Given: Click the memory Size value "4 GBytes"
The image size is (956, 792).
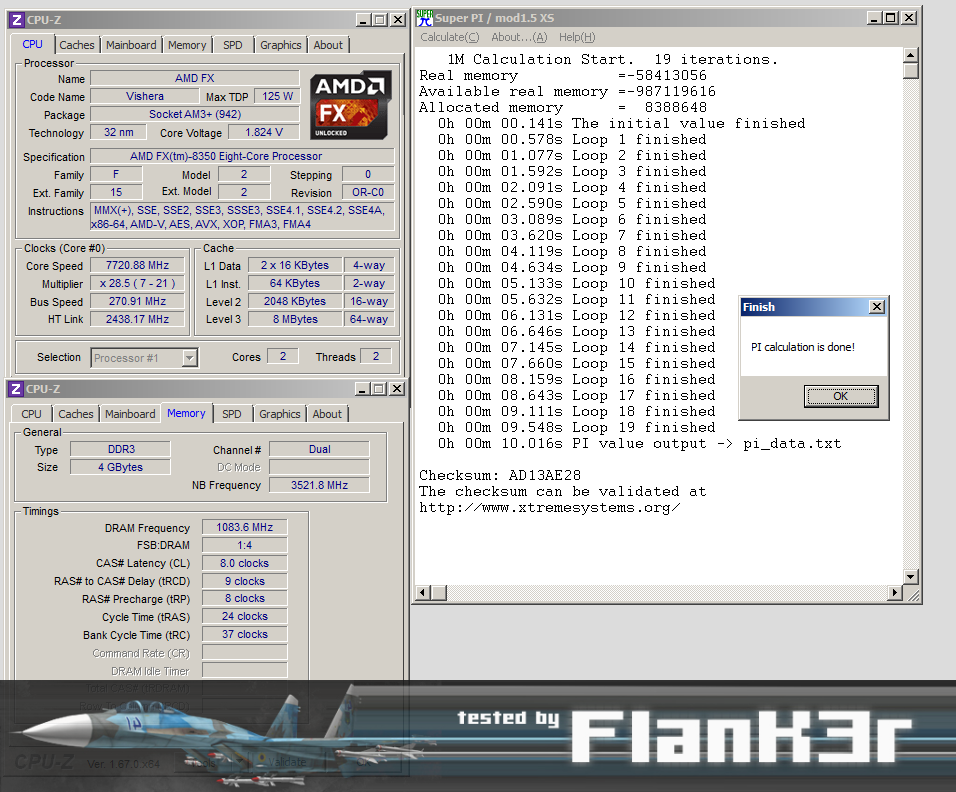Looking at the screenshot, I should point(121,467).
